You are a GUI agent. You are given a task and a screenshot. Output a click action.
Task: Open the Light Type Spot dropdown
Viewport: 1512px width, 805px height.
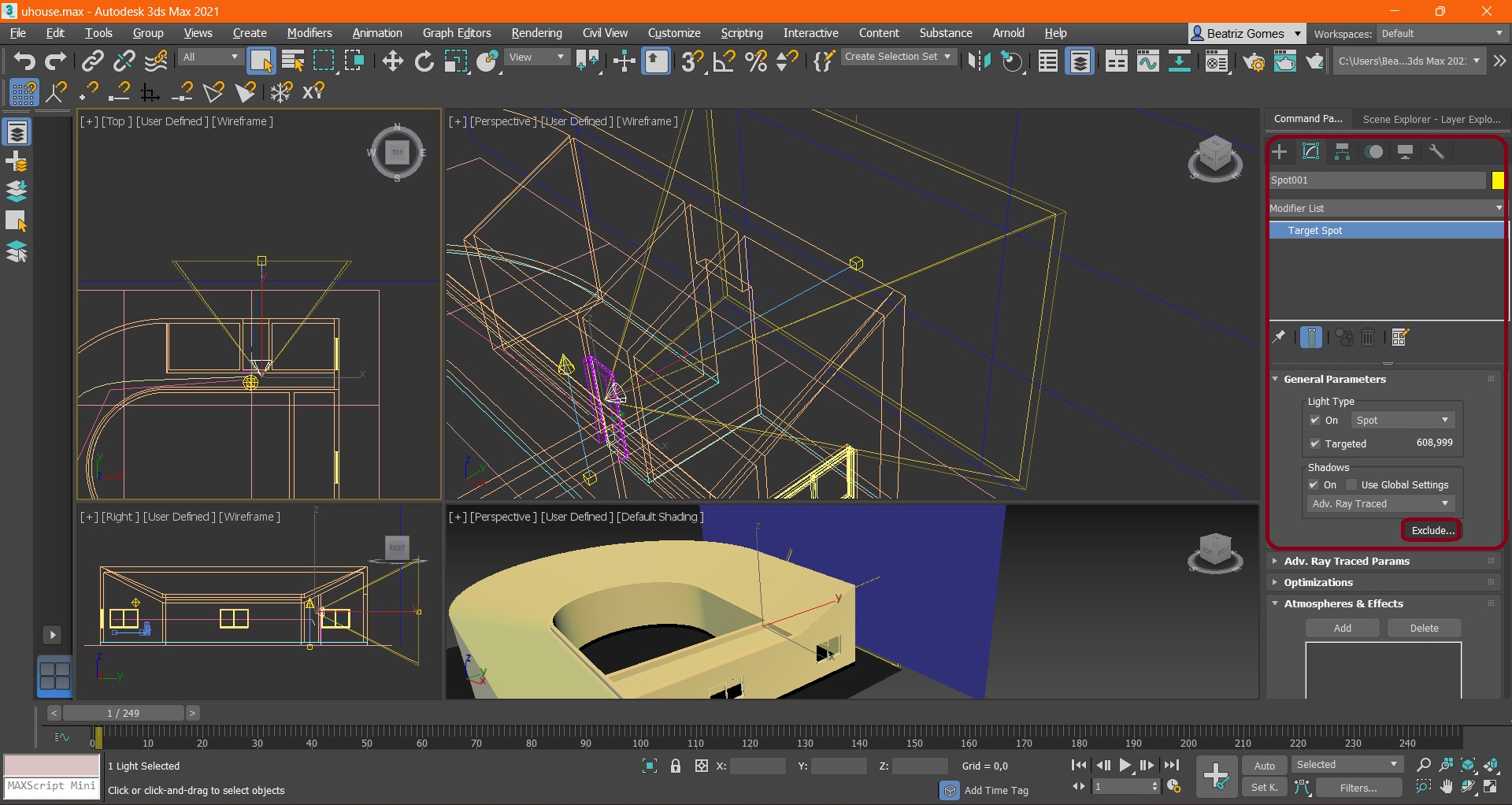click(1402, 421)
